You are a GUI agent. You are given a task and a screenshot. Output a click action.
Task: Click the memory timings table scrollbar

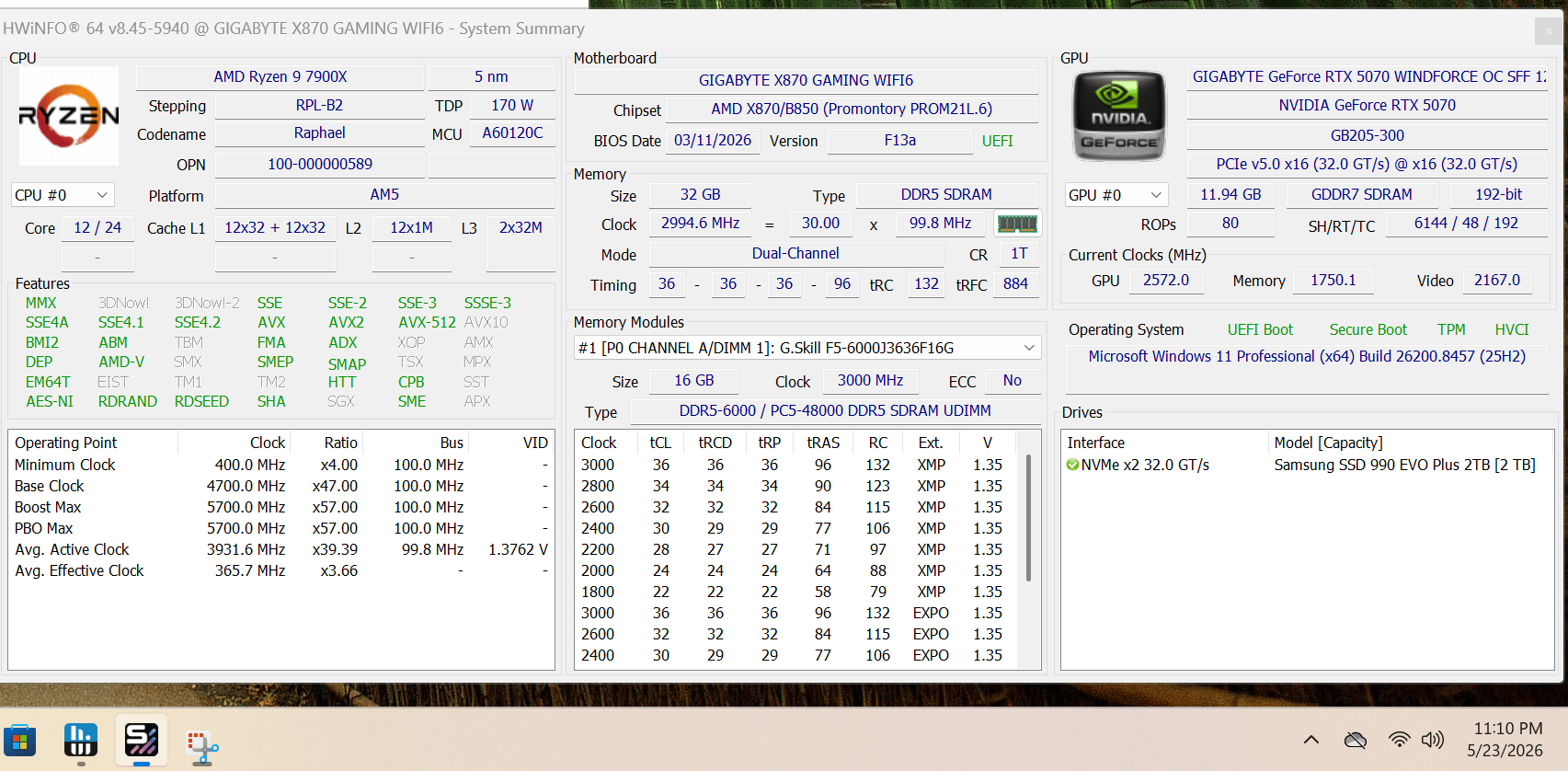(1028, 518)
